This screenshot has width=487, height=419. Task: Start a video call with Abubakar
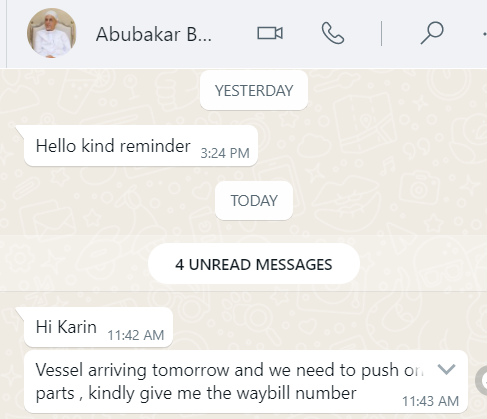(x=270, y=33)
